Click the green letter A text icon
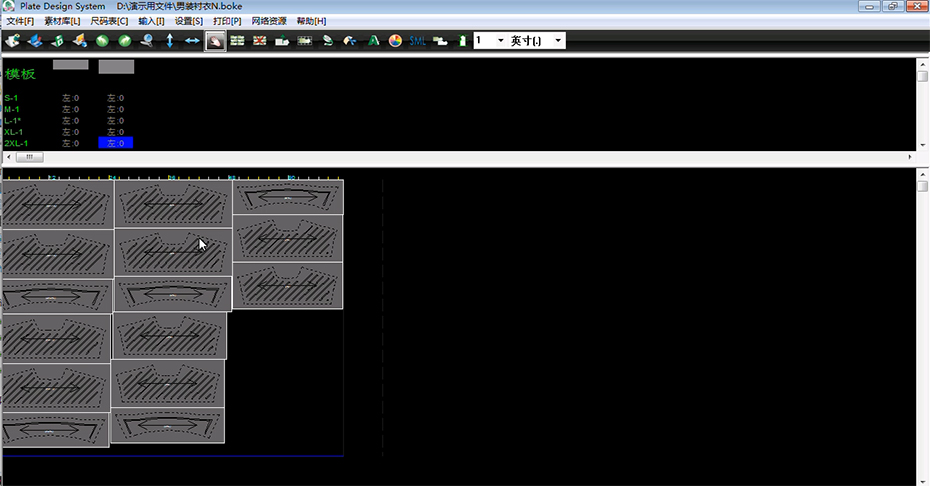Viewport: 930px width, 486px height. coord(372,41)
